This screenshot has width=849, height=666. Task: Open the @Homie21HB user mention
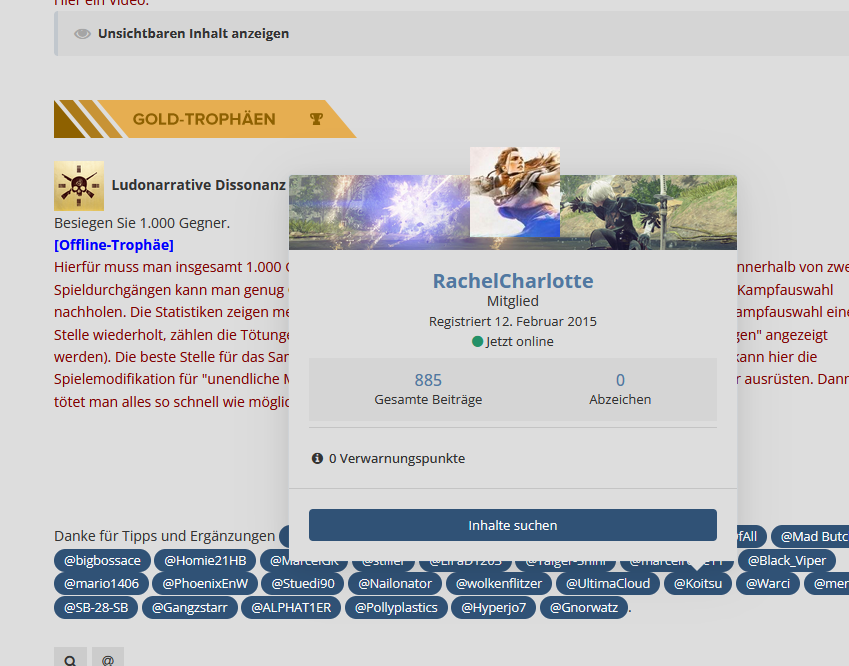coord(205,560)
